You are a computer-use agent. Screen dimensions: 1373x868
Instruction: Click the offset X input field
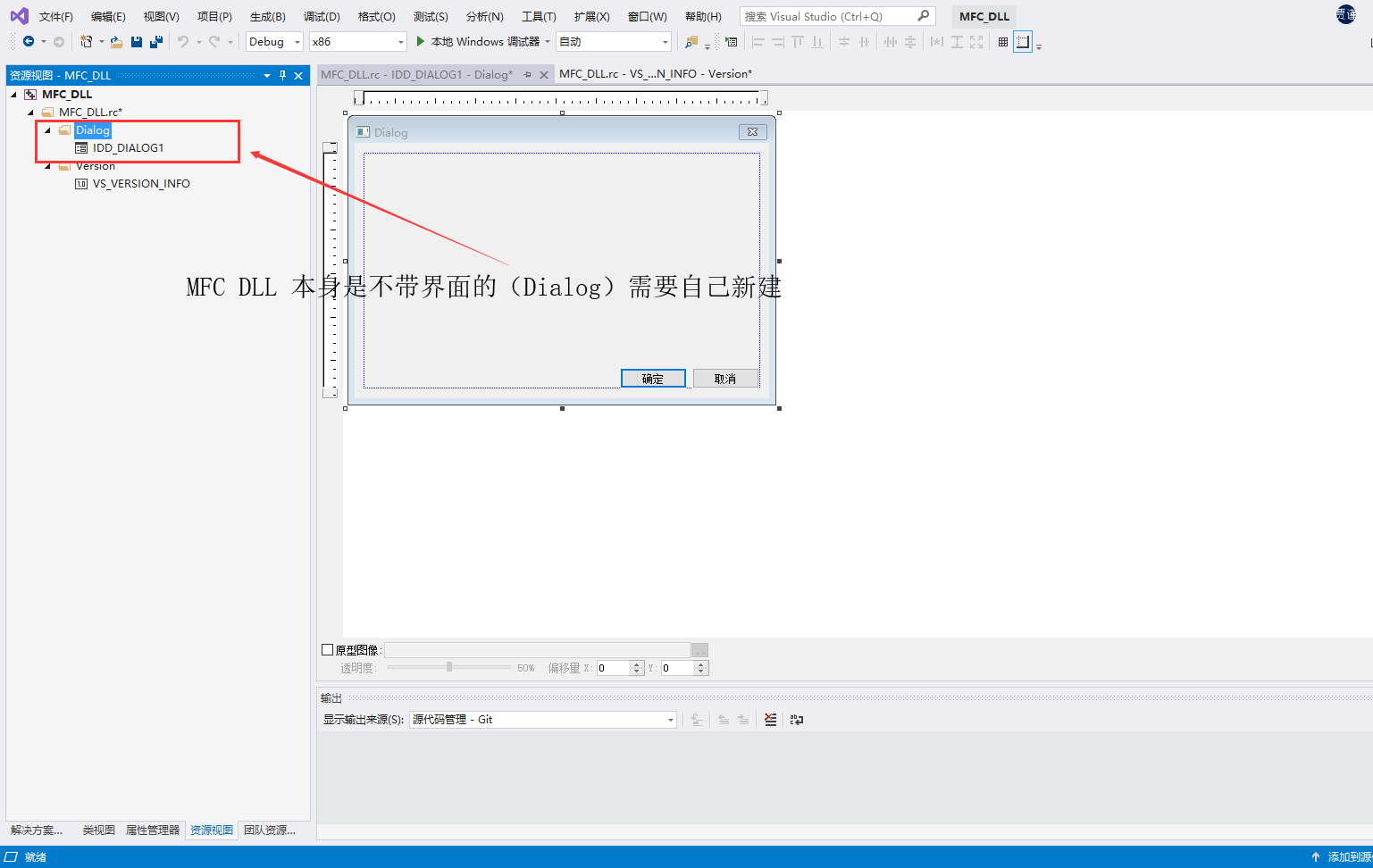tap(613, 668)
